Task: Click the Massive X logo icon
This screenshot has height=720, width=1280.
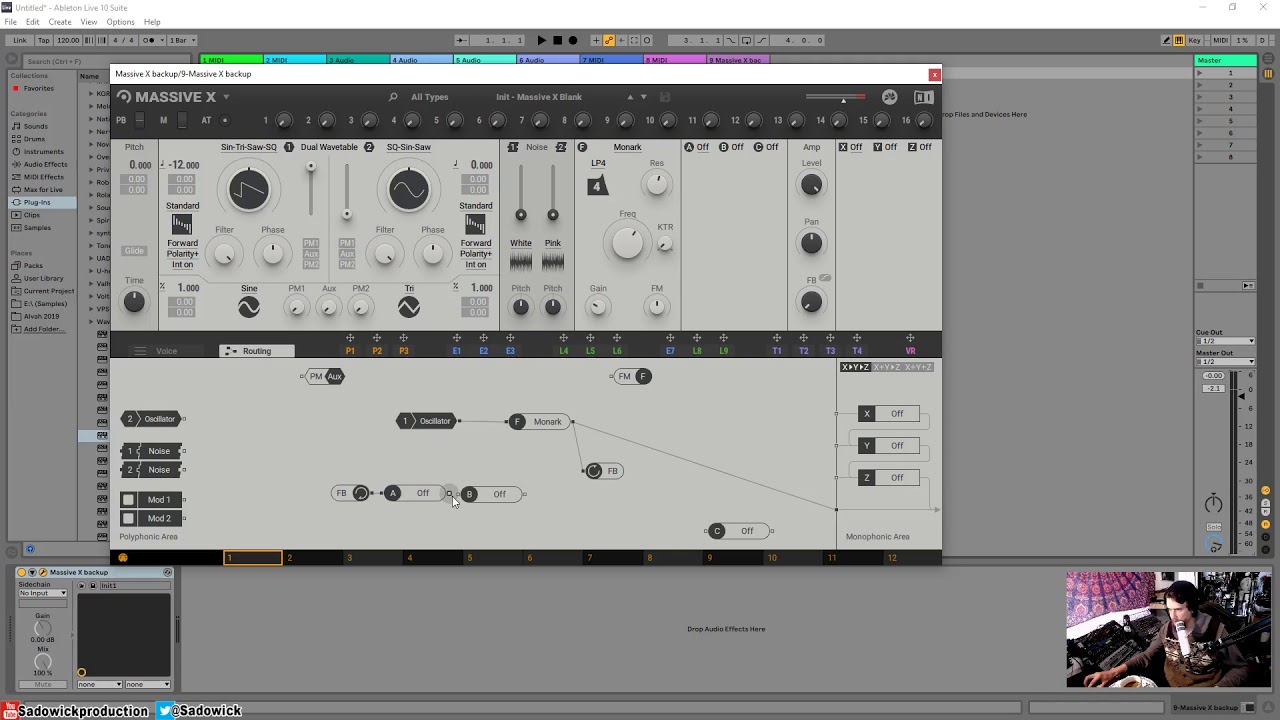Action: (124, 97)
